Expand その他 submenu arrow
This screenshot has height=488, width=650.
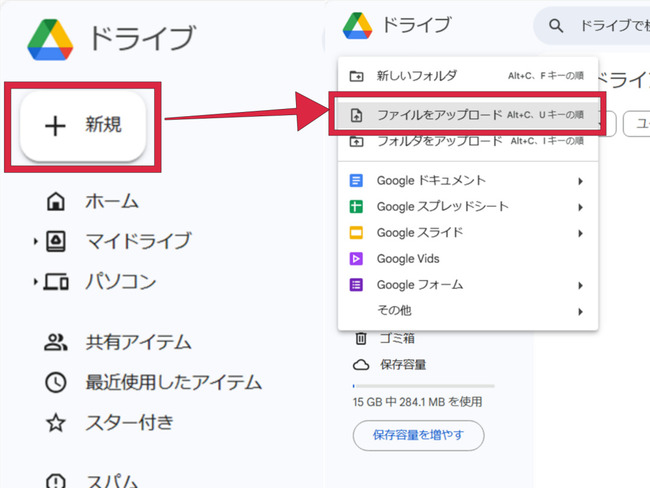coord(581,311)
